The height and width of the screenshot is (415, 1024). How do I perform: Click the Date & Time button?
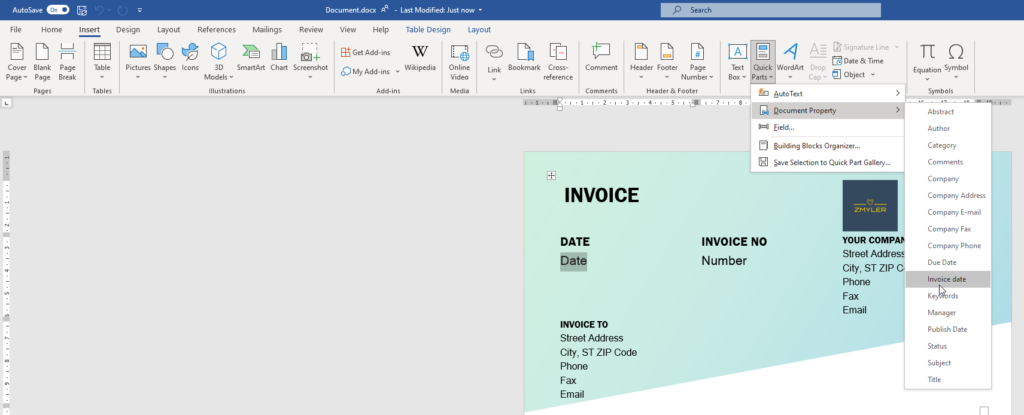pos(857,61)
